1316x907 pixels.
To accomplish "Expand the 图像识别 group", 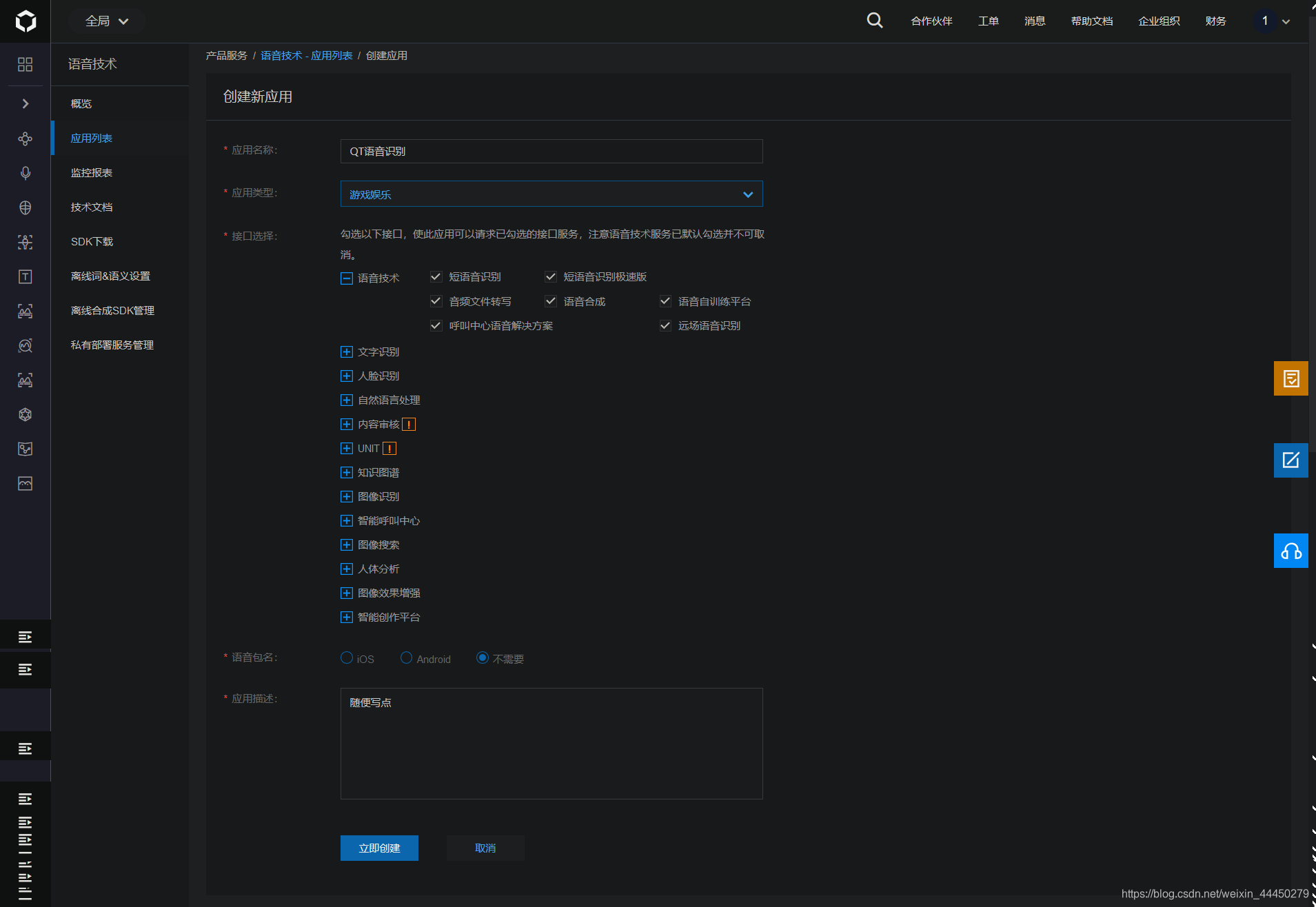I will [x=347, y=497].
